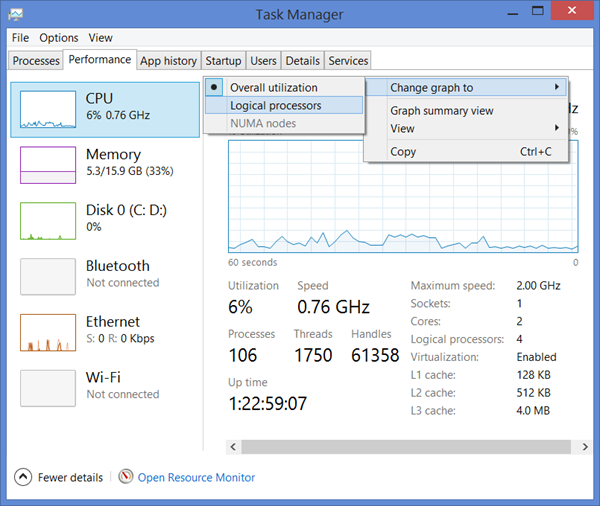Switch to the App history tab
Screen dimensions: 600x506
tap(168, 61)
